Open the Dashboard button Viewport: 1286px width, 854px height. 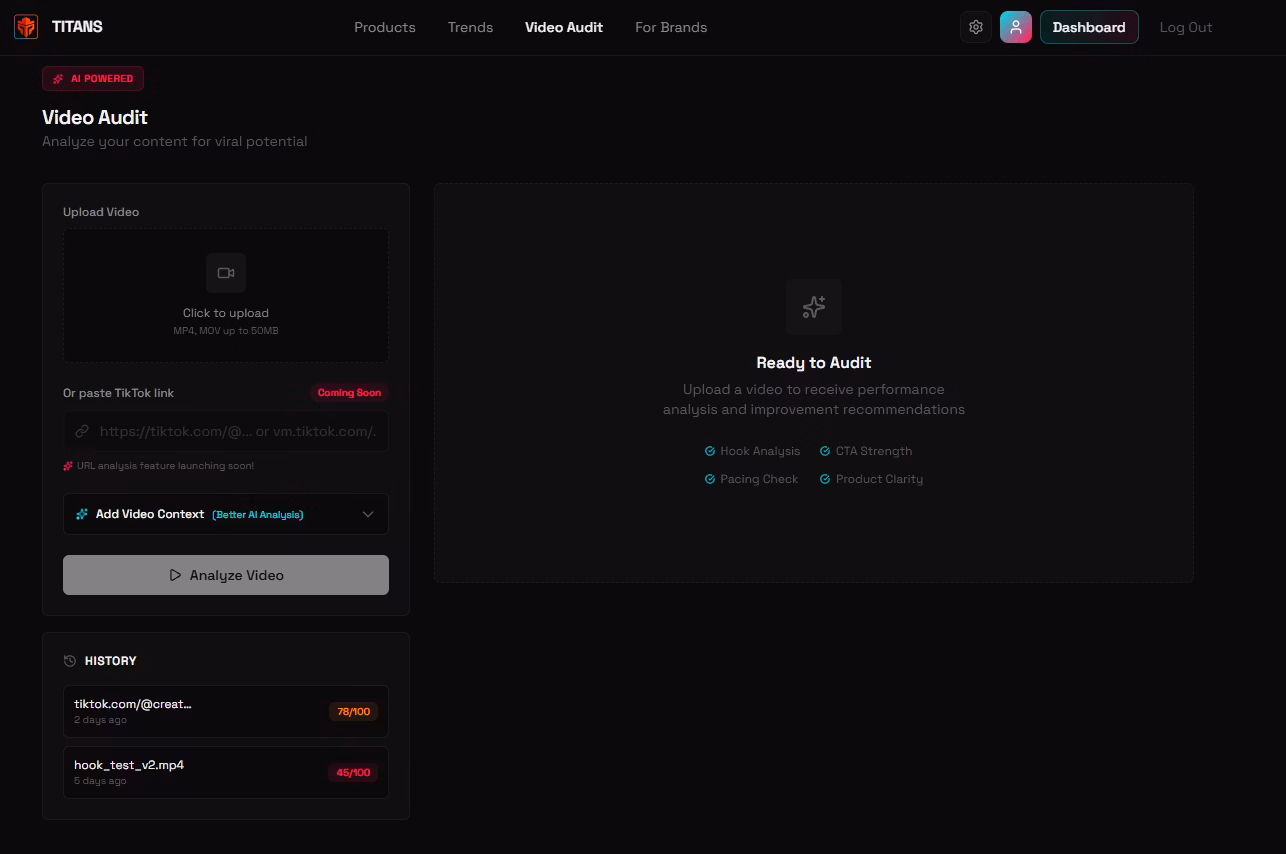tap(1088, 27)
